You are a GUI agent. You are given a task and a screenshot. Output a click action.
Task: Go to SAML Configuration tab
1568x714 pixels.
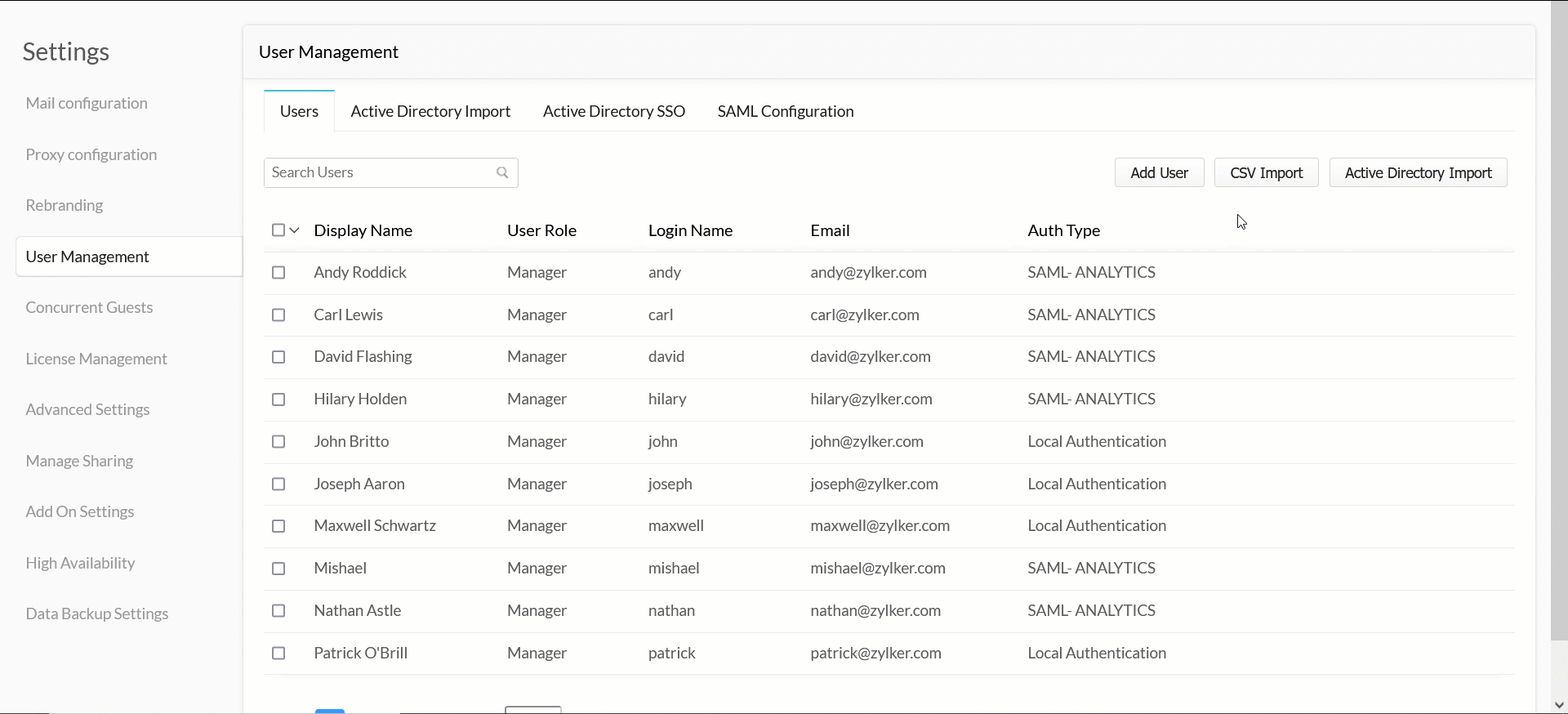785,111
